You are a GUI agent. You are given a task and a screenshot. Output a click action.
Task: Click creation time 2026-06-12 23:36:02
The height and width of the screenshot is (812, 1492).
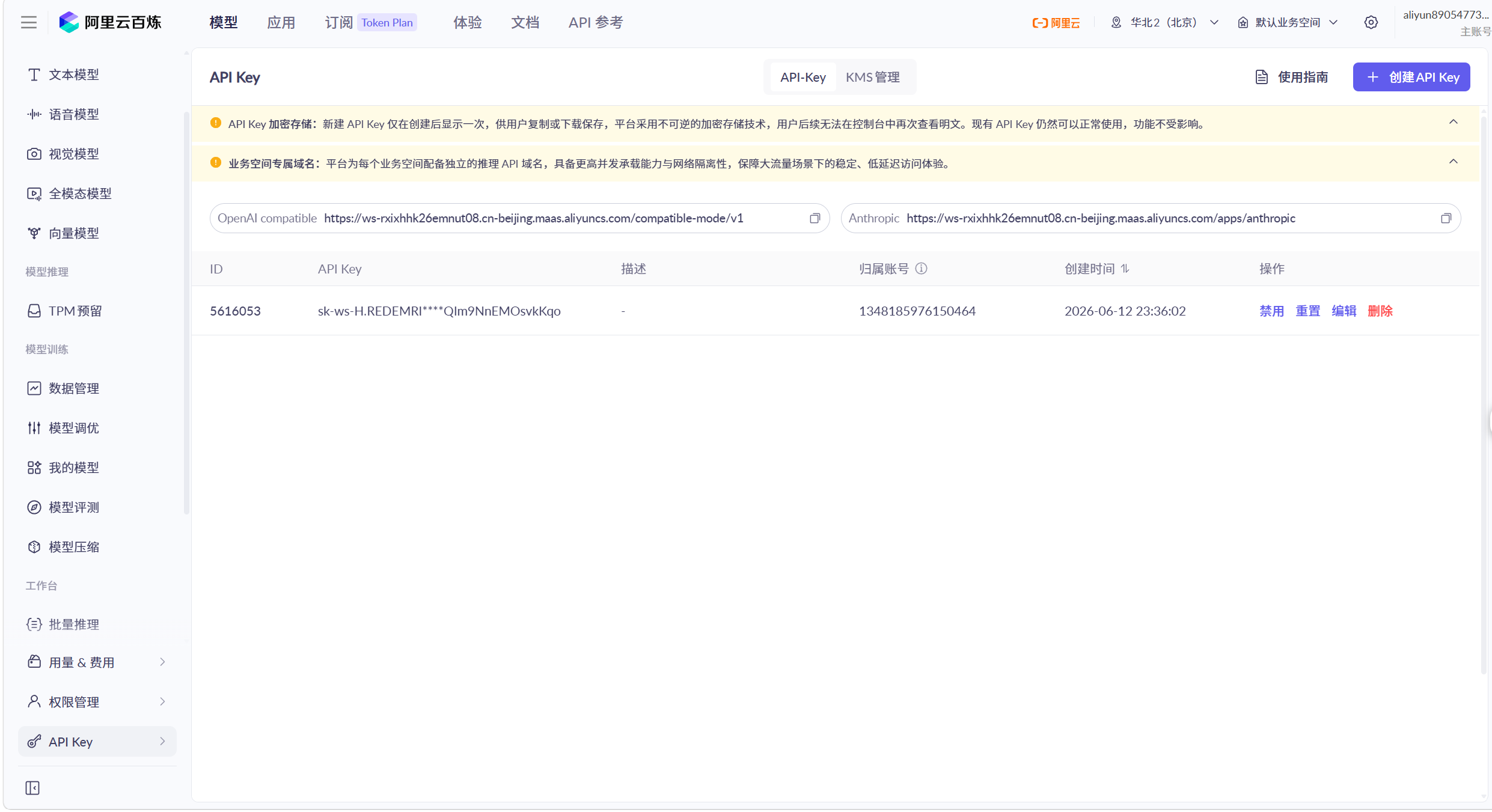point(1125,311)
